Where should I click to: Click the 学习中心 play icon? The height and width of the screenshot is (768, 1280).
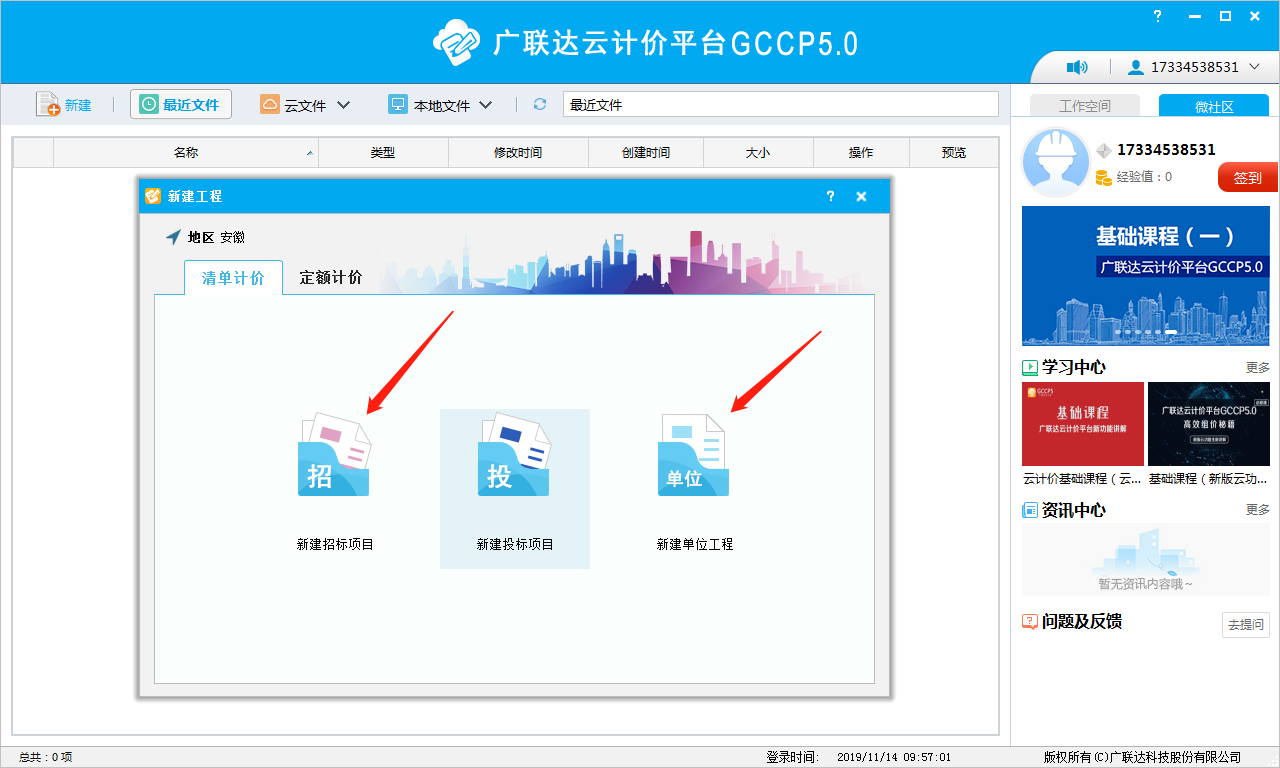1030,367
